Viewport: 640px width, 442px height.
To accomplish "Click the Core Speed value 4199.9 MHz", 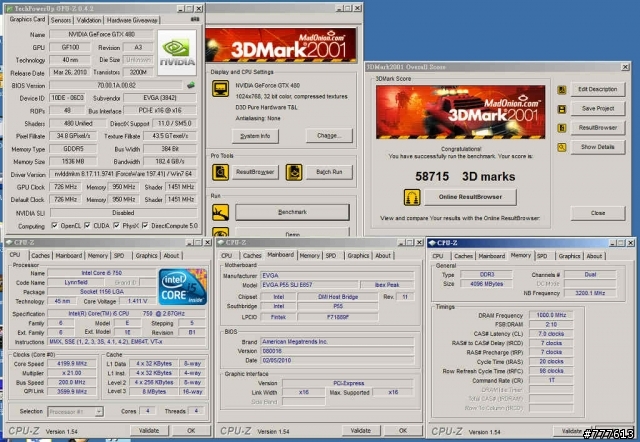I will 72,363.
